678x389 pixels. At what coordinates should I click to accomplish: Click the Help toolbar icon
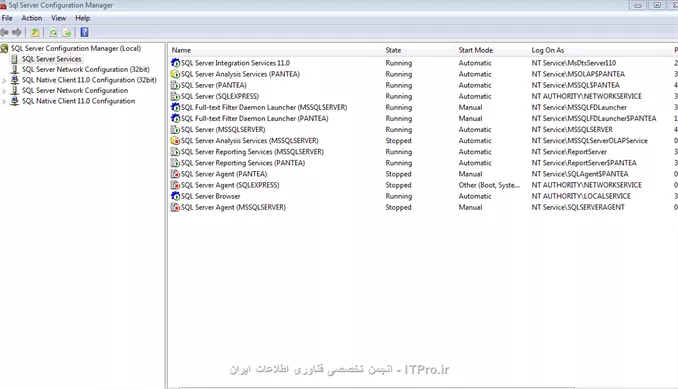(x=84, y=32)
